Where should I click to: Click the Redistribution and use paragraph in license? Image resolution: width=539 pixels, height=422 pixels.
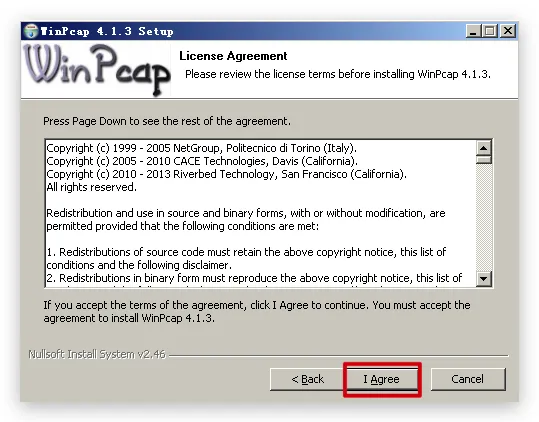[246, 220]
